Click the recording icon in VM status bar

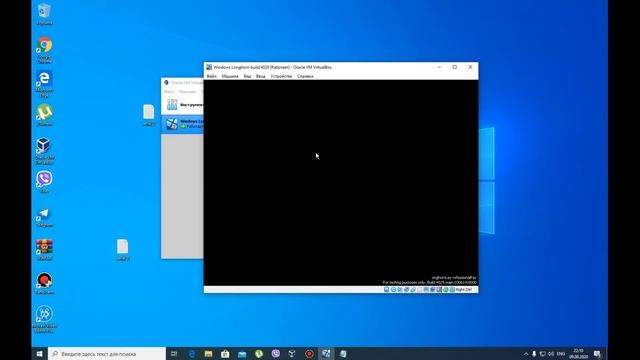(433, 289)
